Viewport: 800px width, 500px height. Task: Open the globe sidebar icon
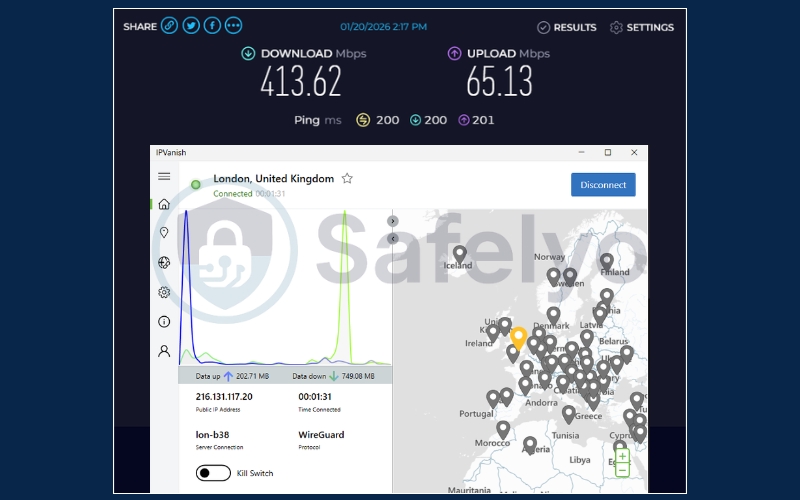point(164,262)
